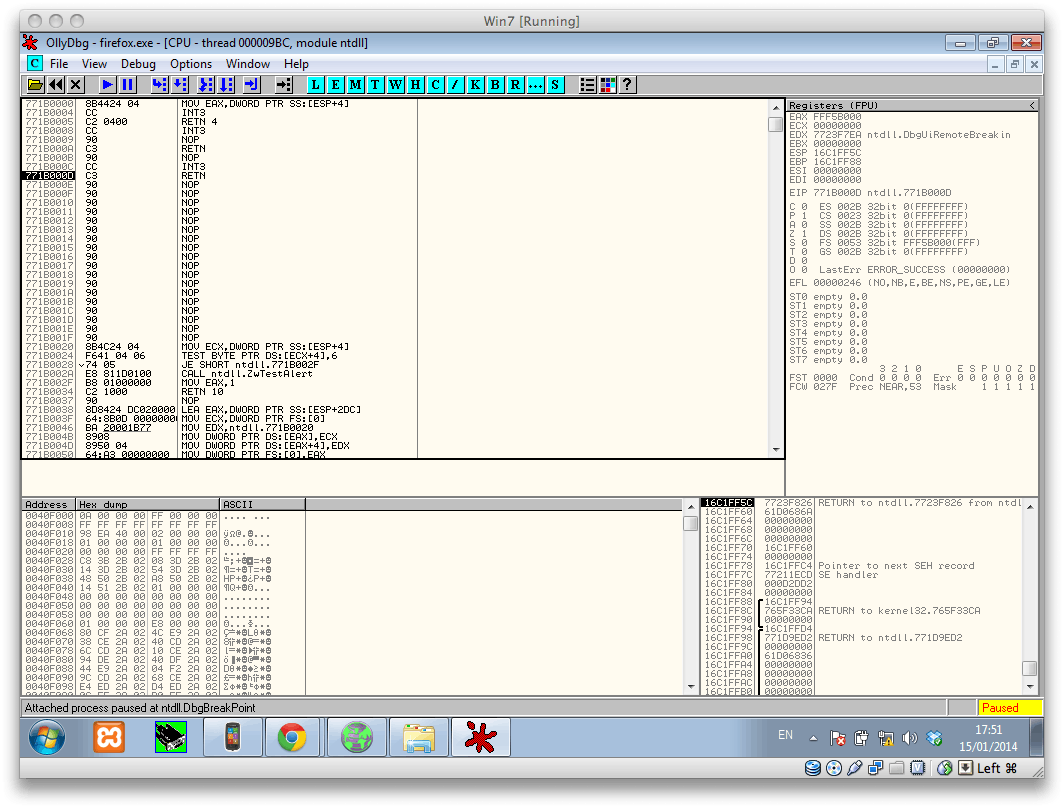Screen dimensions: 1064x808
Task: Click stack pane scroll down arrow
Action: 1029,687
